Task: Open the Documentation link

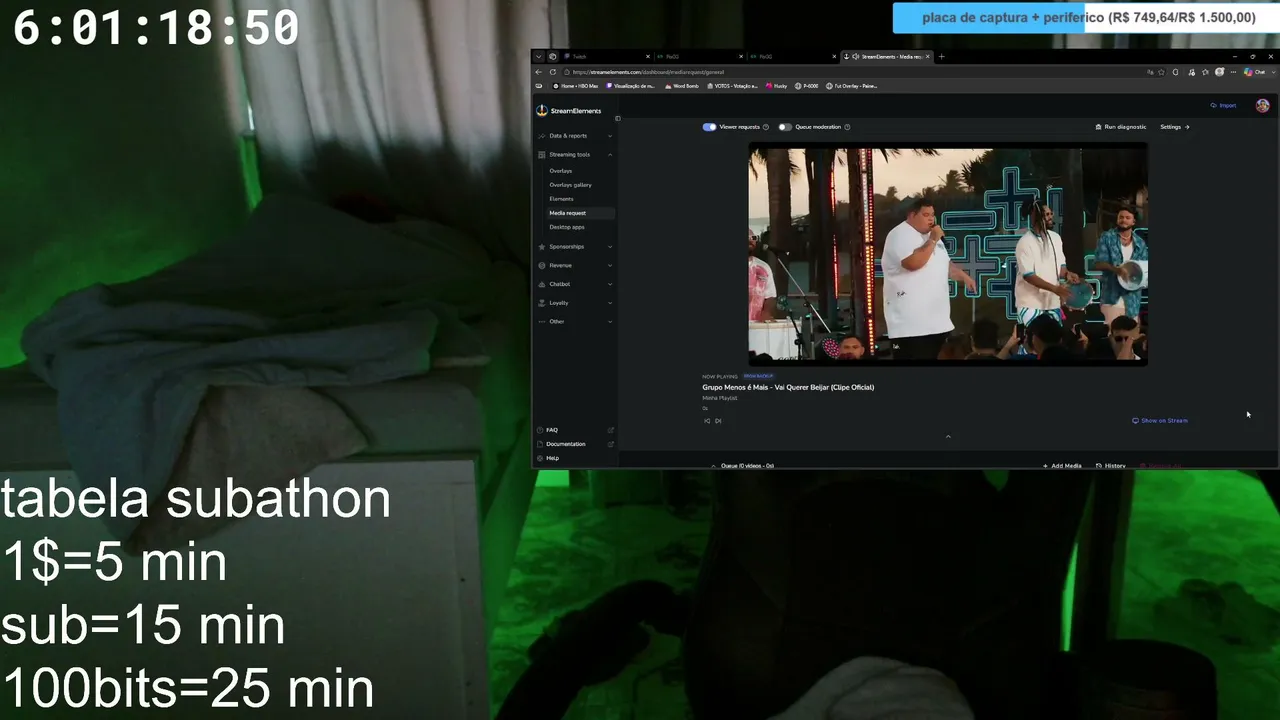Action: coord(566,444)
